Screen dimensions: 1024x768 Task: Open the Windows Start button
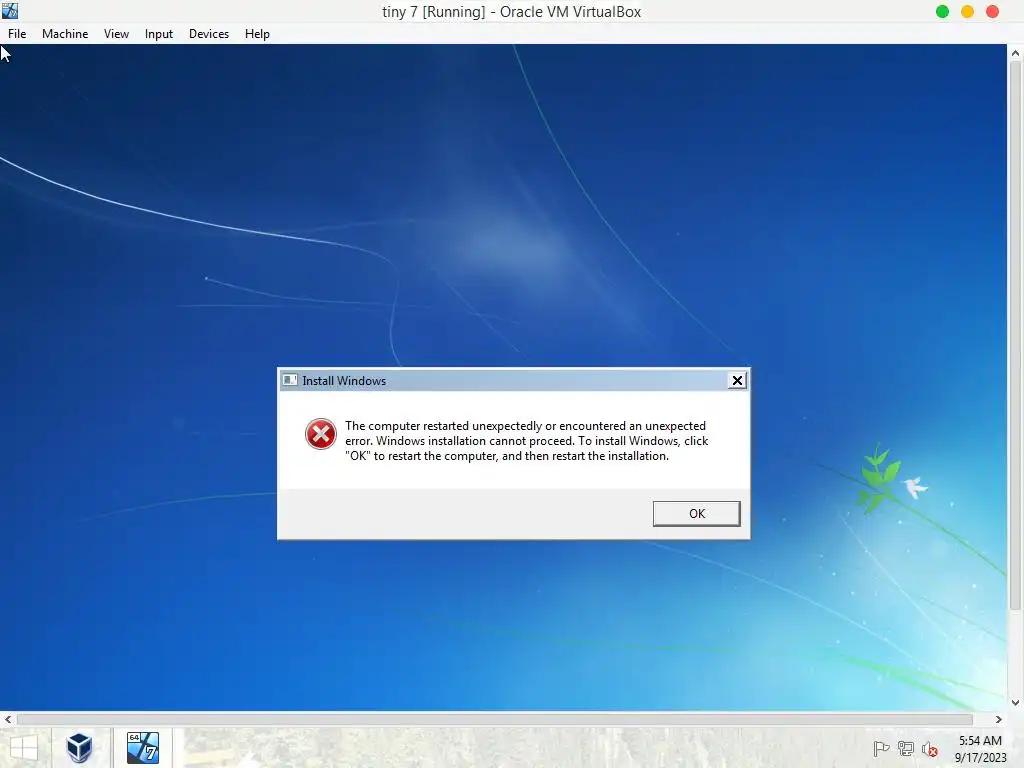tap(24, 748)
